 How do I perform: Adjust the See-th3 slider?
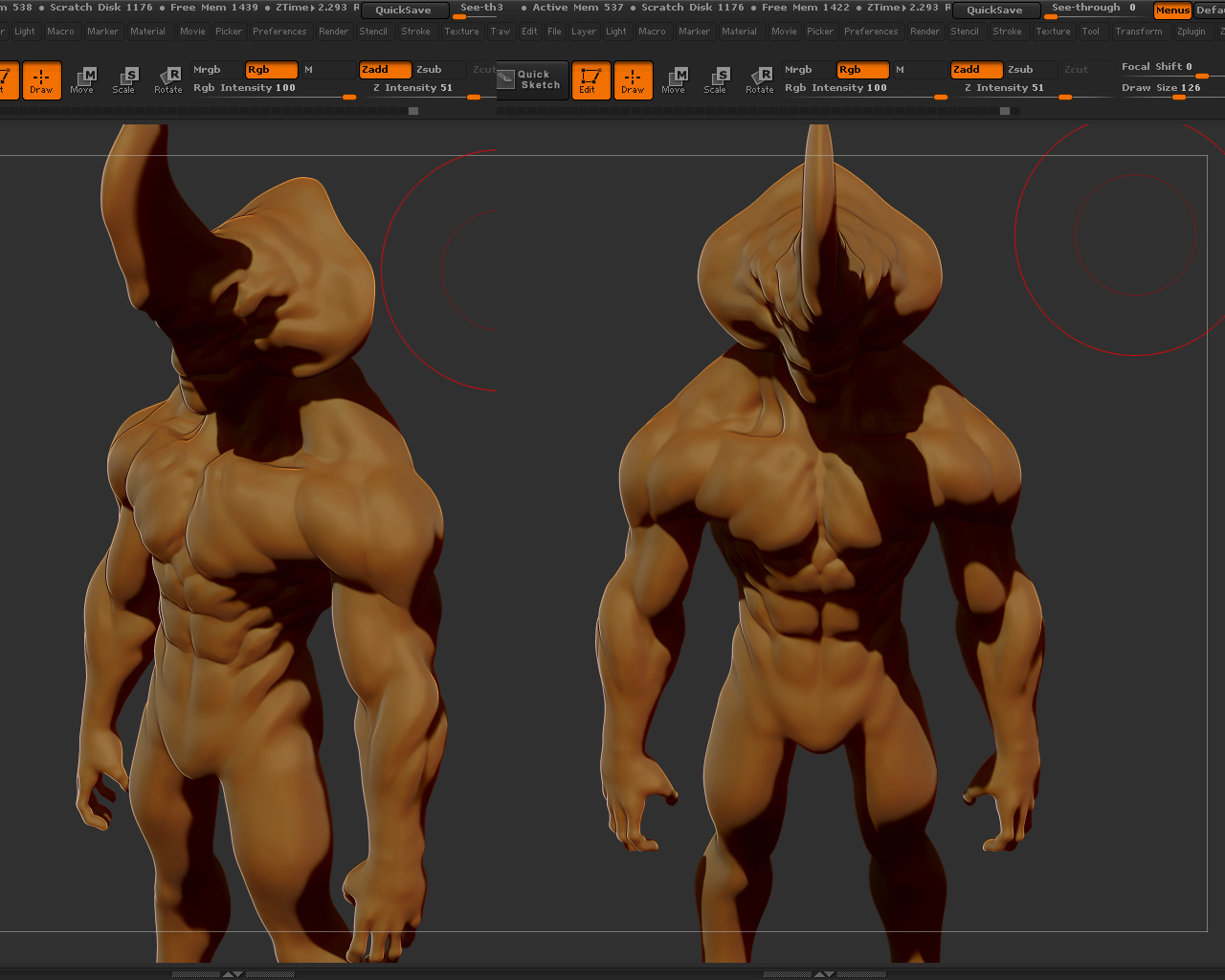pyautogui.click(x=476, y=10)
